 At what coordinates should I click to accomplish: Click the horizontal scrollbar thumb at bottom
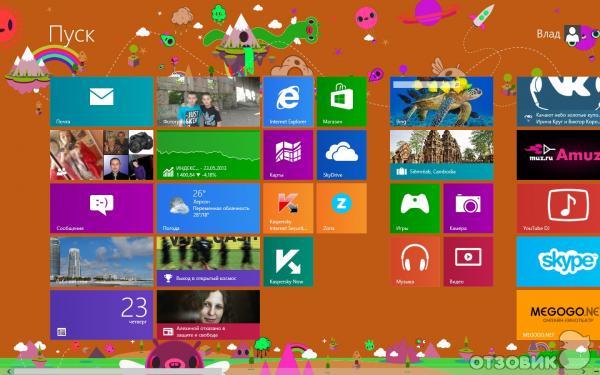(119, 372)
